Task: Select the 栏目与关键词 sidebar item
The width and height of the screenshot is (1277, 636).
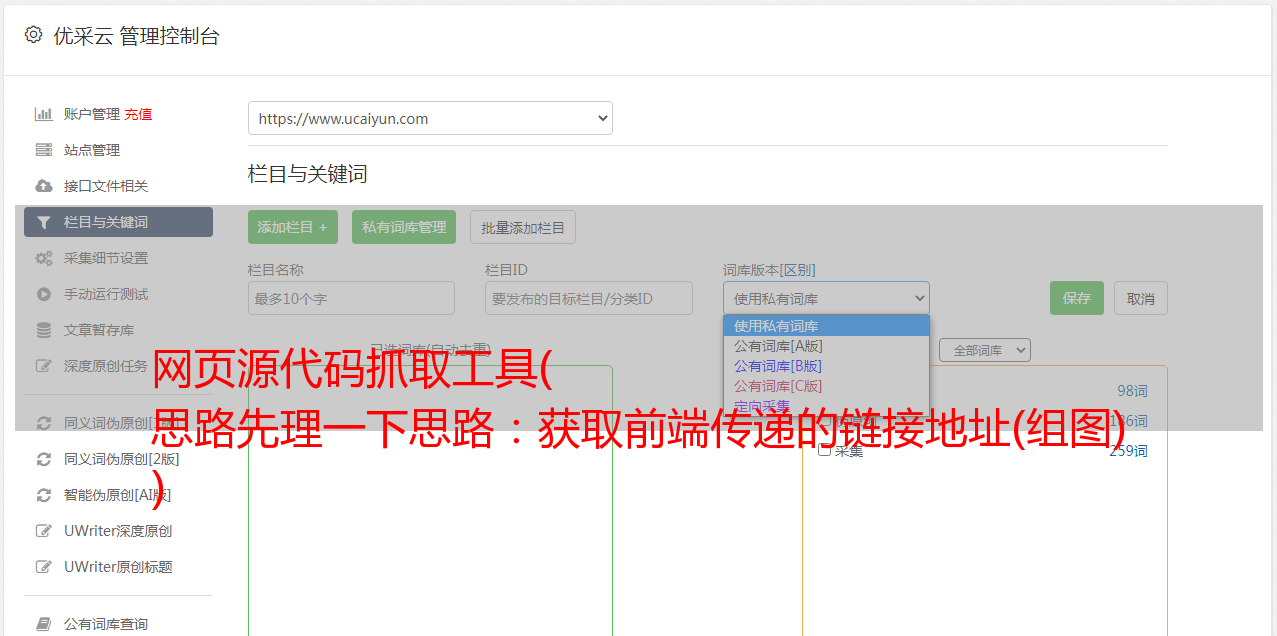Action: coord(118,222)
